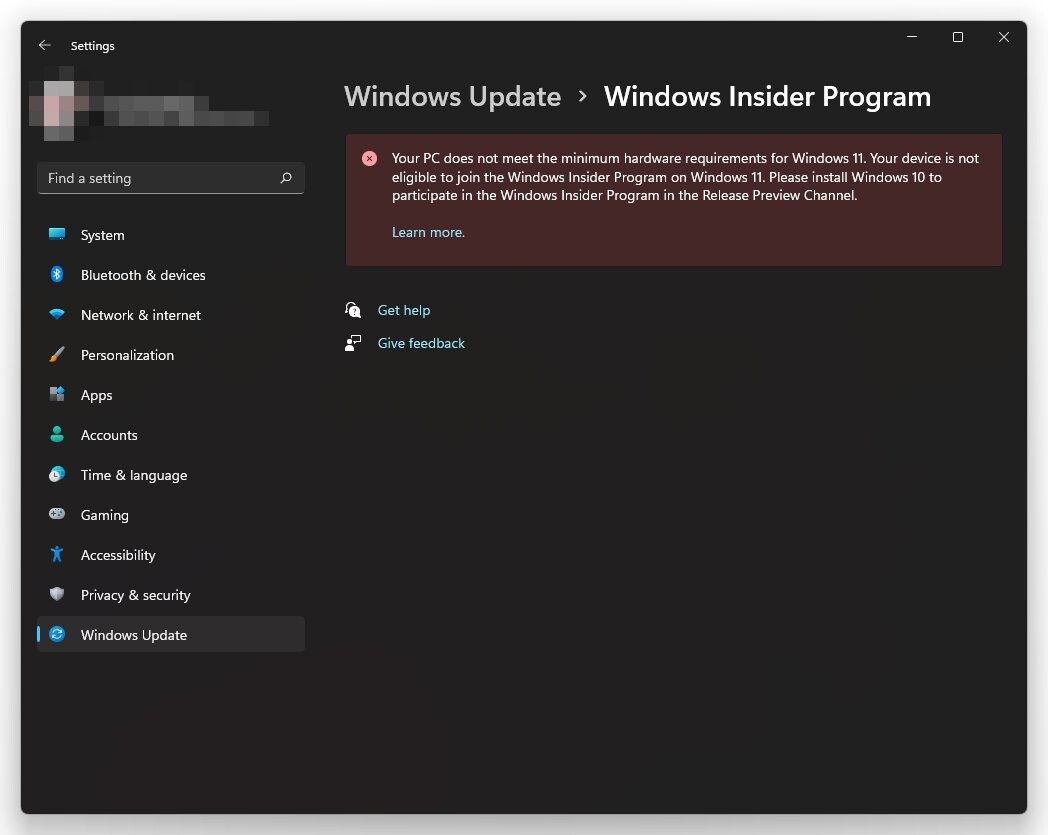Click the Privacy & security shield icon
The height and width of the screenshot is (835, 1048).
point(57,595)
